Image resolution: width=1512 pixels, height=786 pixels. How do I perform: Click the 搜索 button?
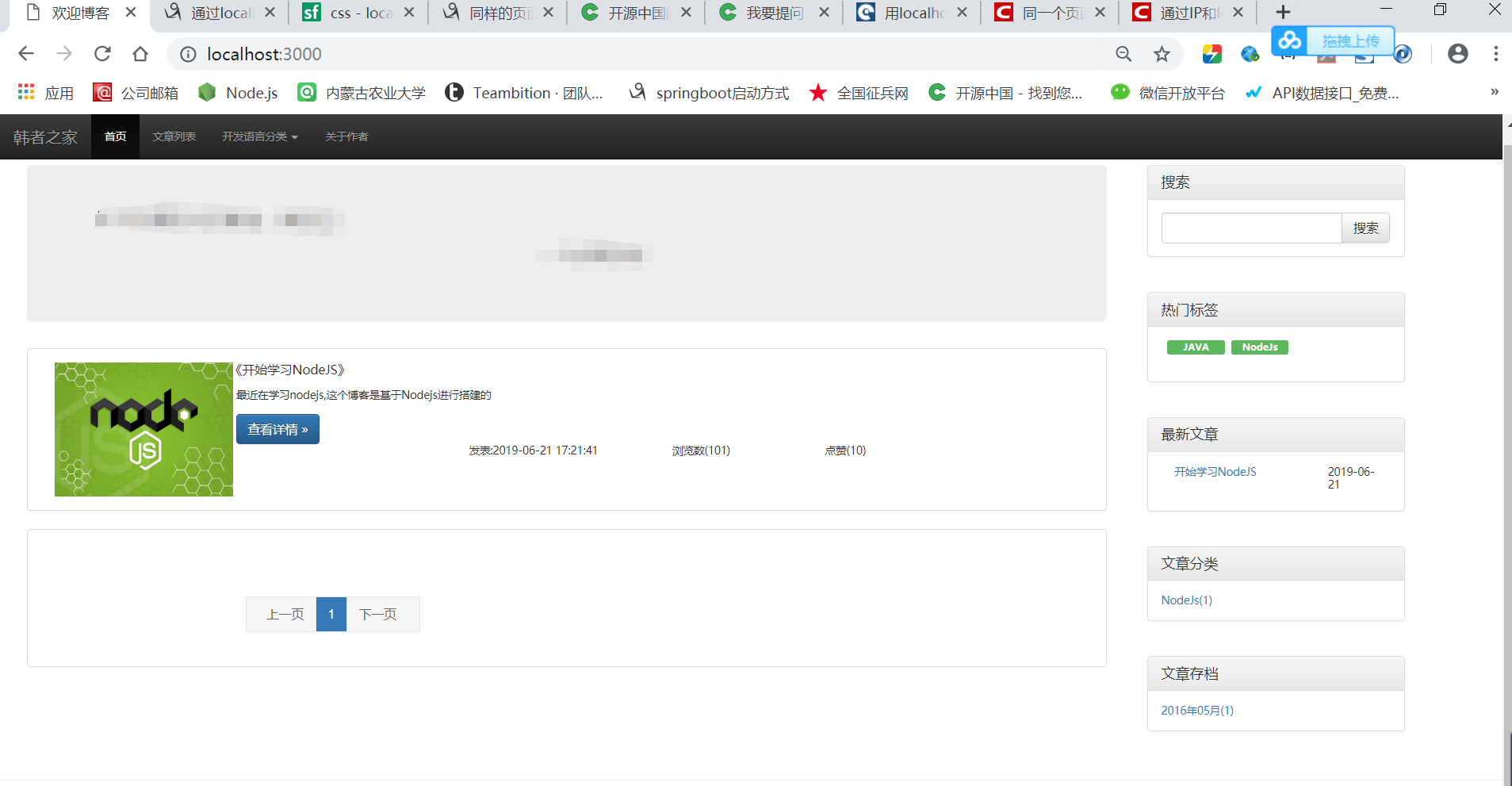(x=1365, y=228)
